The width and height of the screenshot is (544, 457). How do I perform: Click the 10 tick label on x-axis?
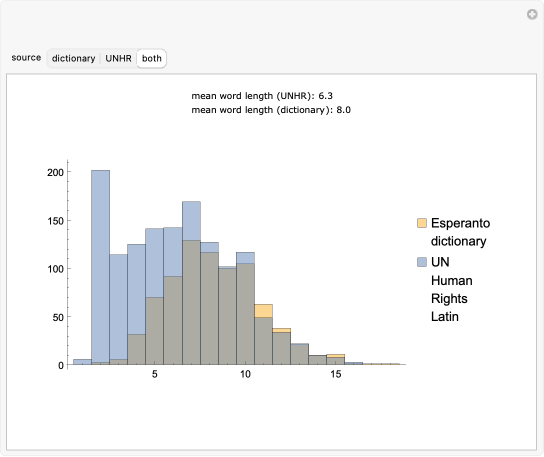coord(245,374)
